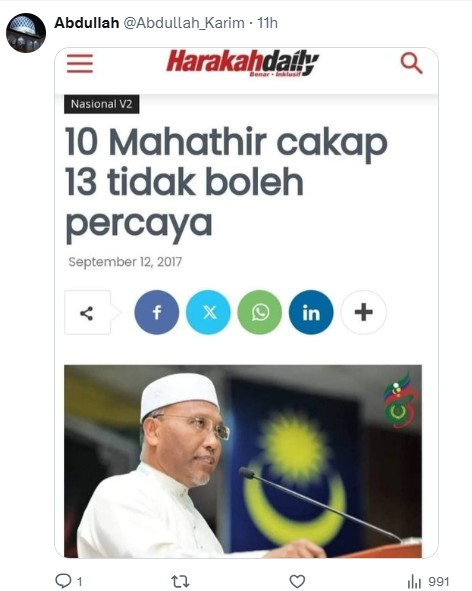Open the hamburger menu icon
Viewport: 472px width, 591px height.
pyautogui.click(x=80, y=63)
